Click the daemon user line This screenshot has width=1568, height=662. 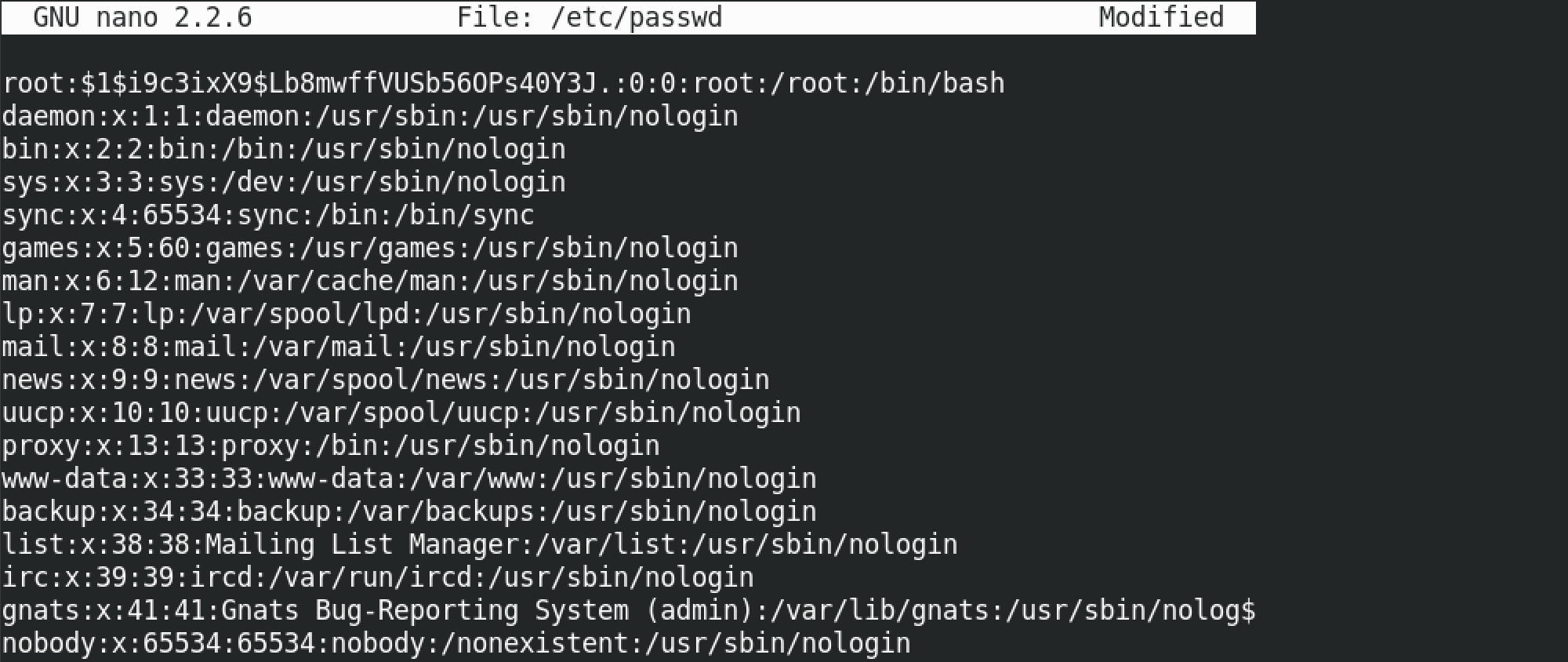coord(370,116)
